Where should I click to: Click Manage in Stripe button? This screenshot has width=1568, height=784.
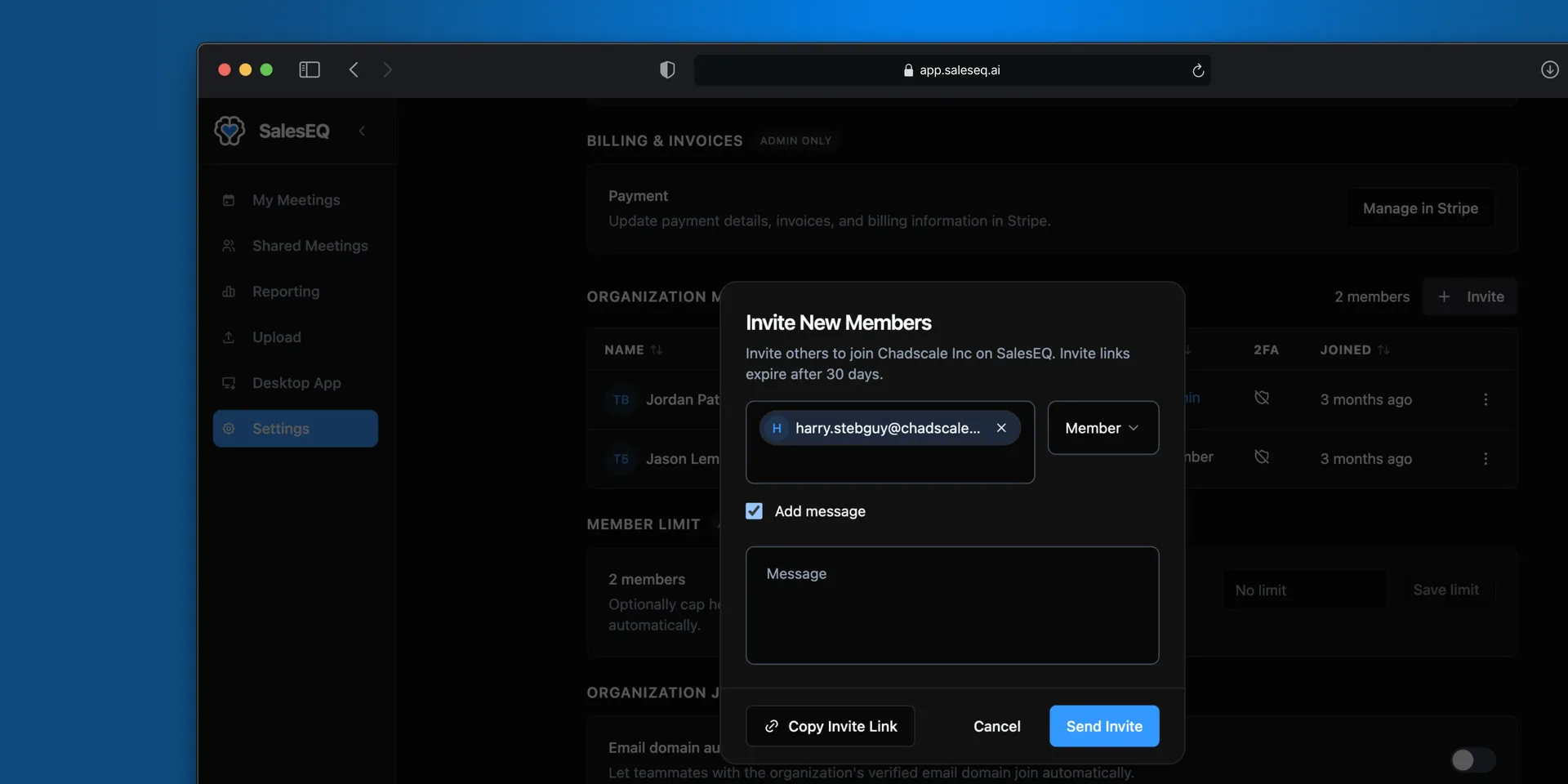pyautogui.click(x=1420, y=208)
